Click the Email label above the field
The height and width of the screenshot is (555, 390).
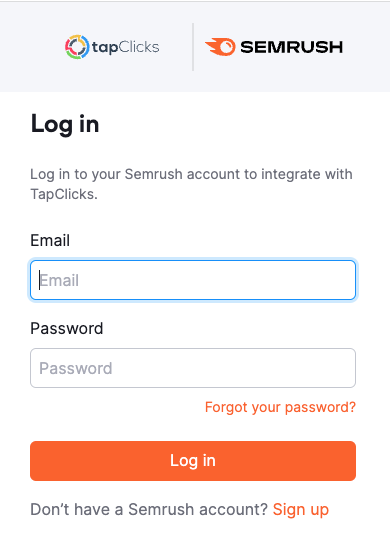pos(50,240)
